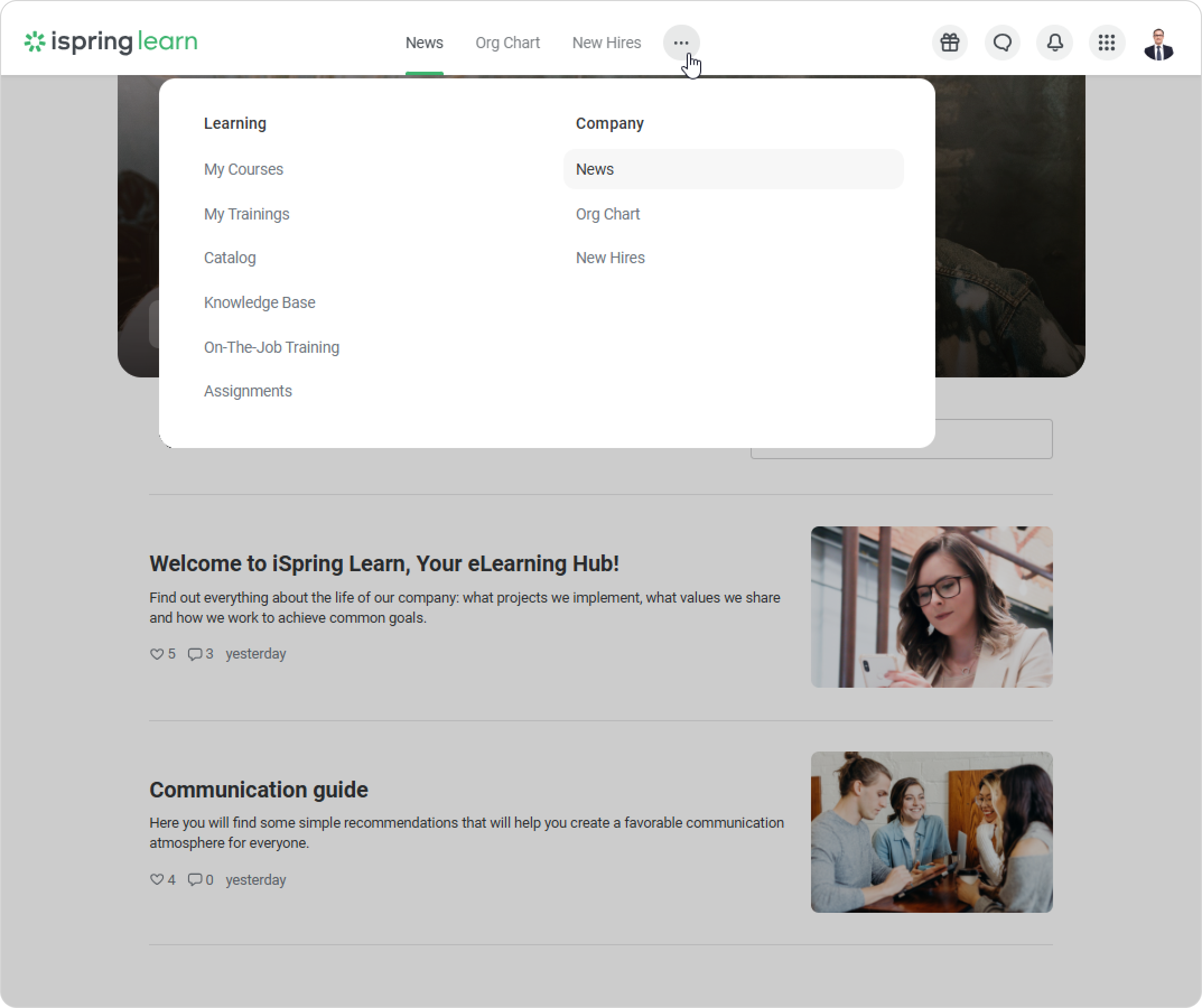Open the apps grid launcher
Viewport: 1202px width, 1008px height.
1106,43
